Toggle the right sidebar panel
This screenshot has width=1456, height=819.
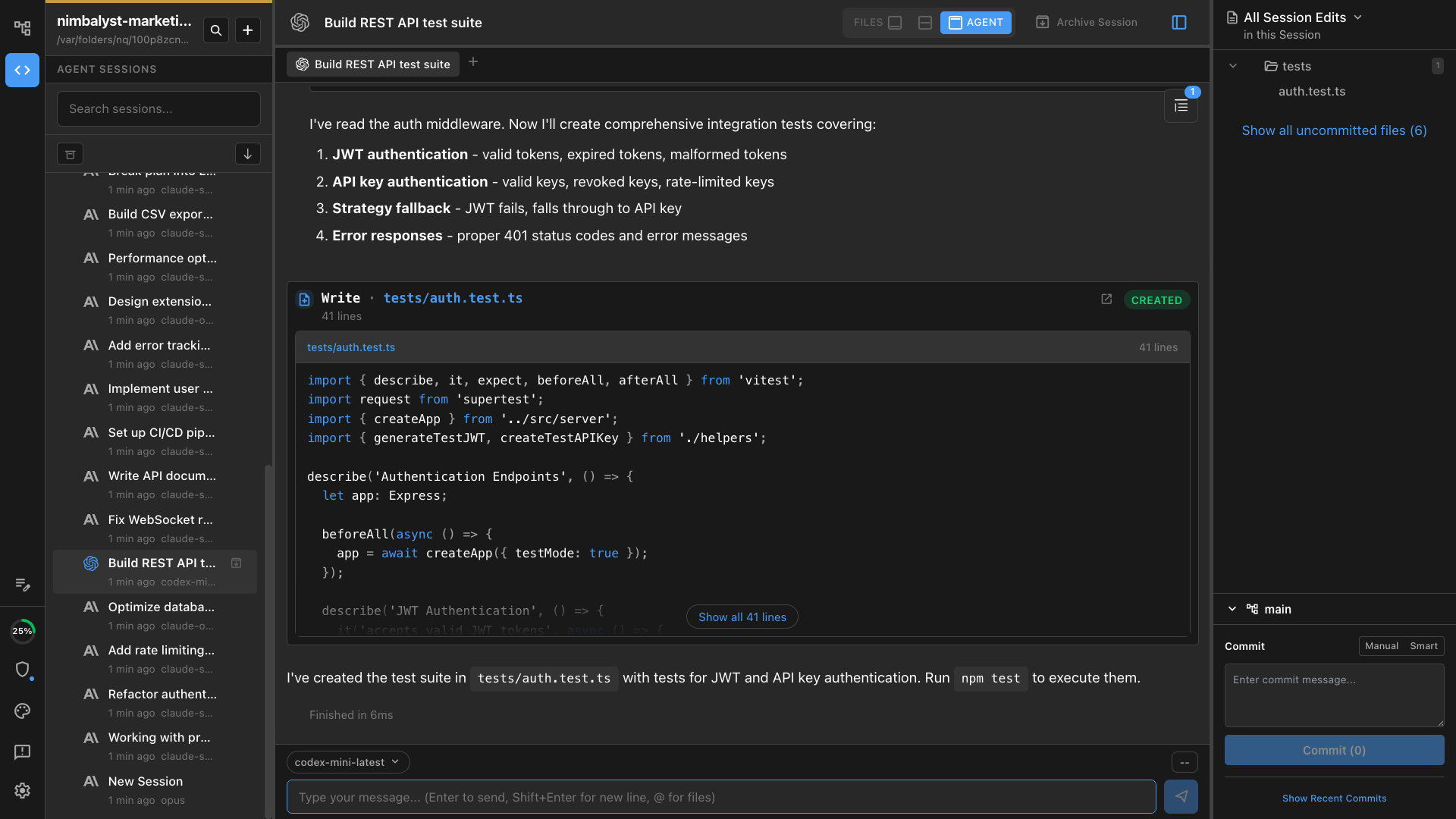(x=1178, y=23)
